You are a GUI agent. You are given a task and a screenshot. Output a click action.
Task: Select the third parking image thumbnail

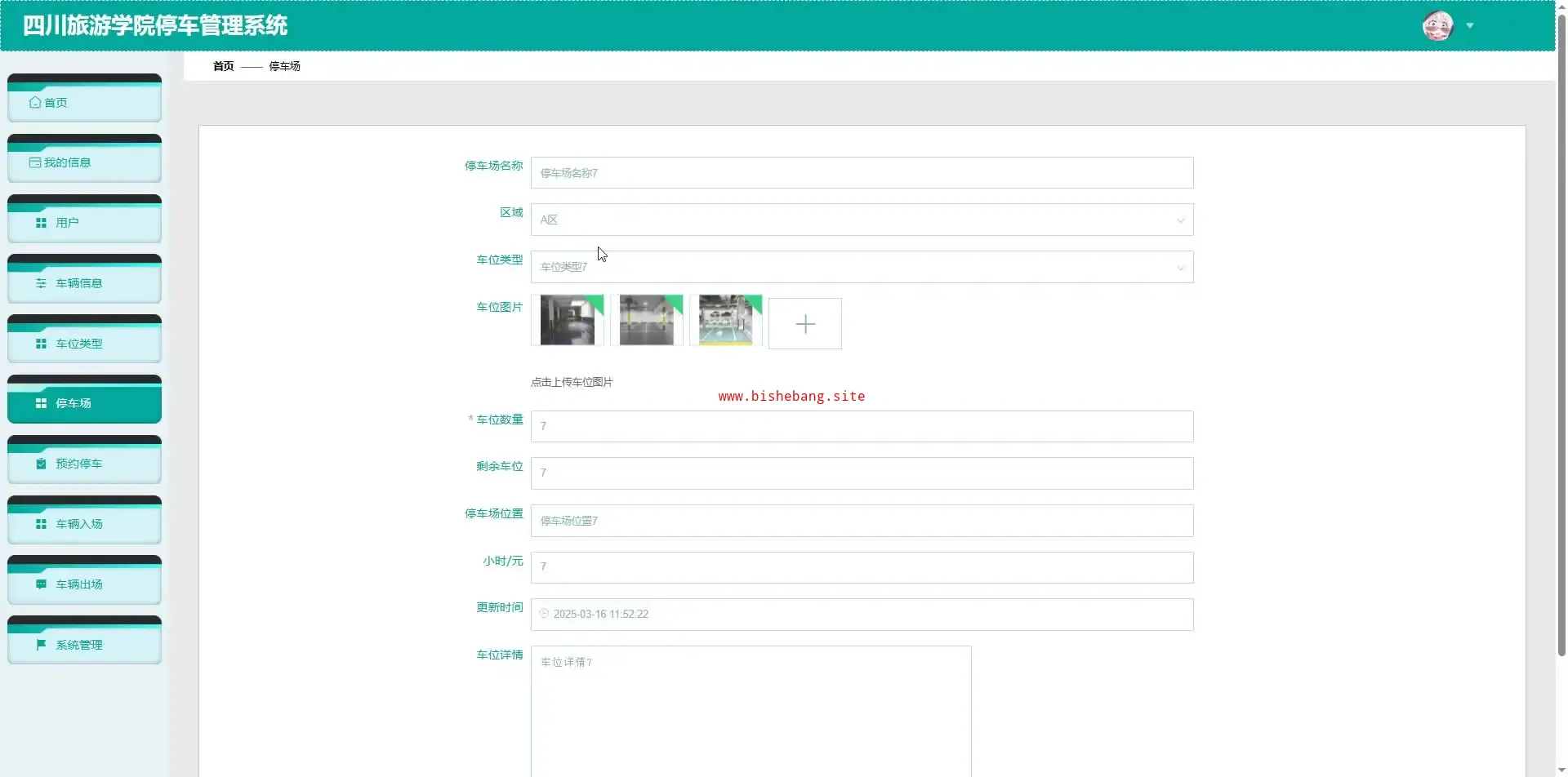(x=726, y=321)
